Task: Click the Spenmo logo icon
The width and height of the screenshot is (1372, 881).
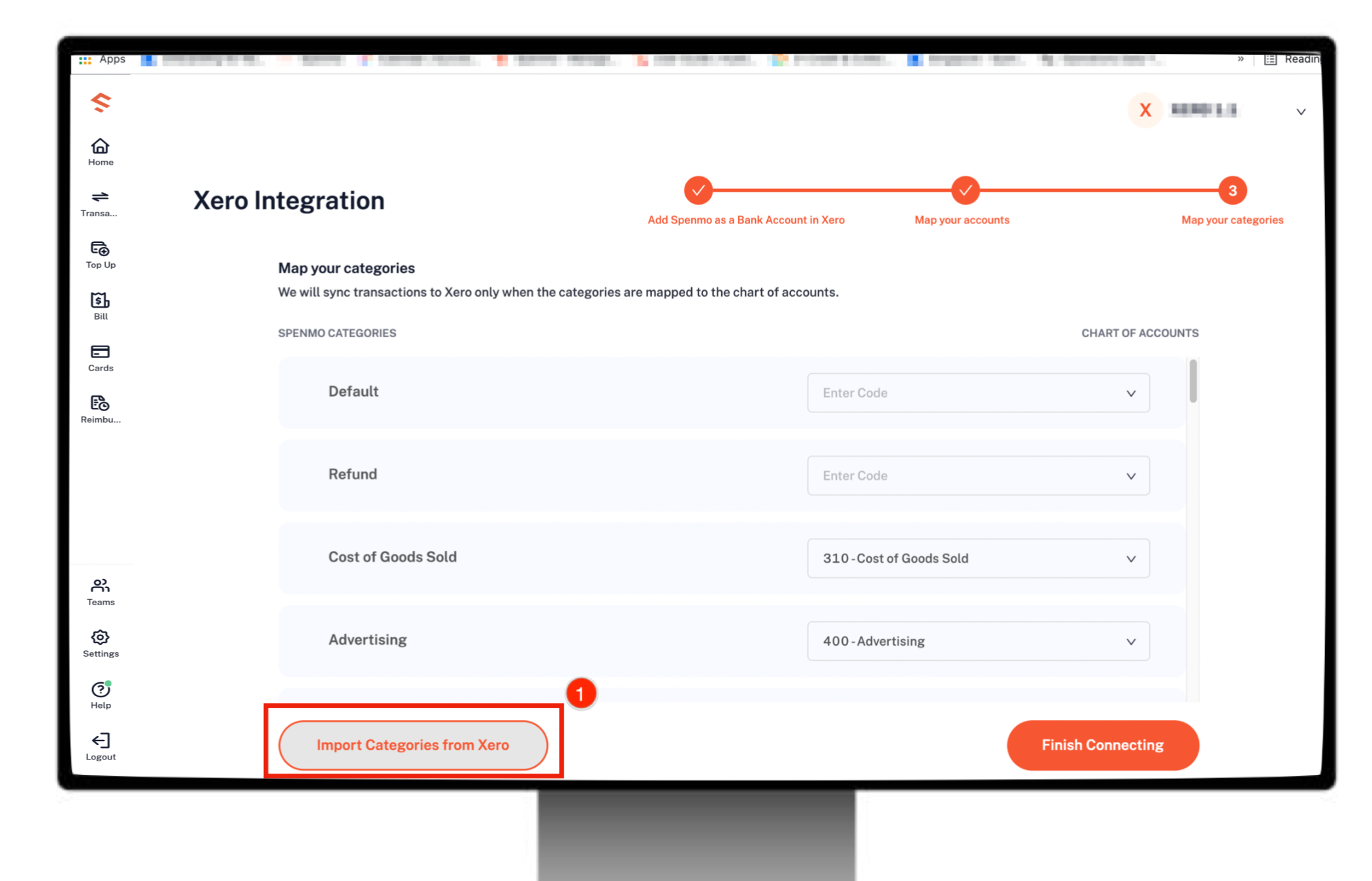Action: click(x=101, y=103)
